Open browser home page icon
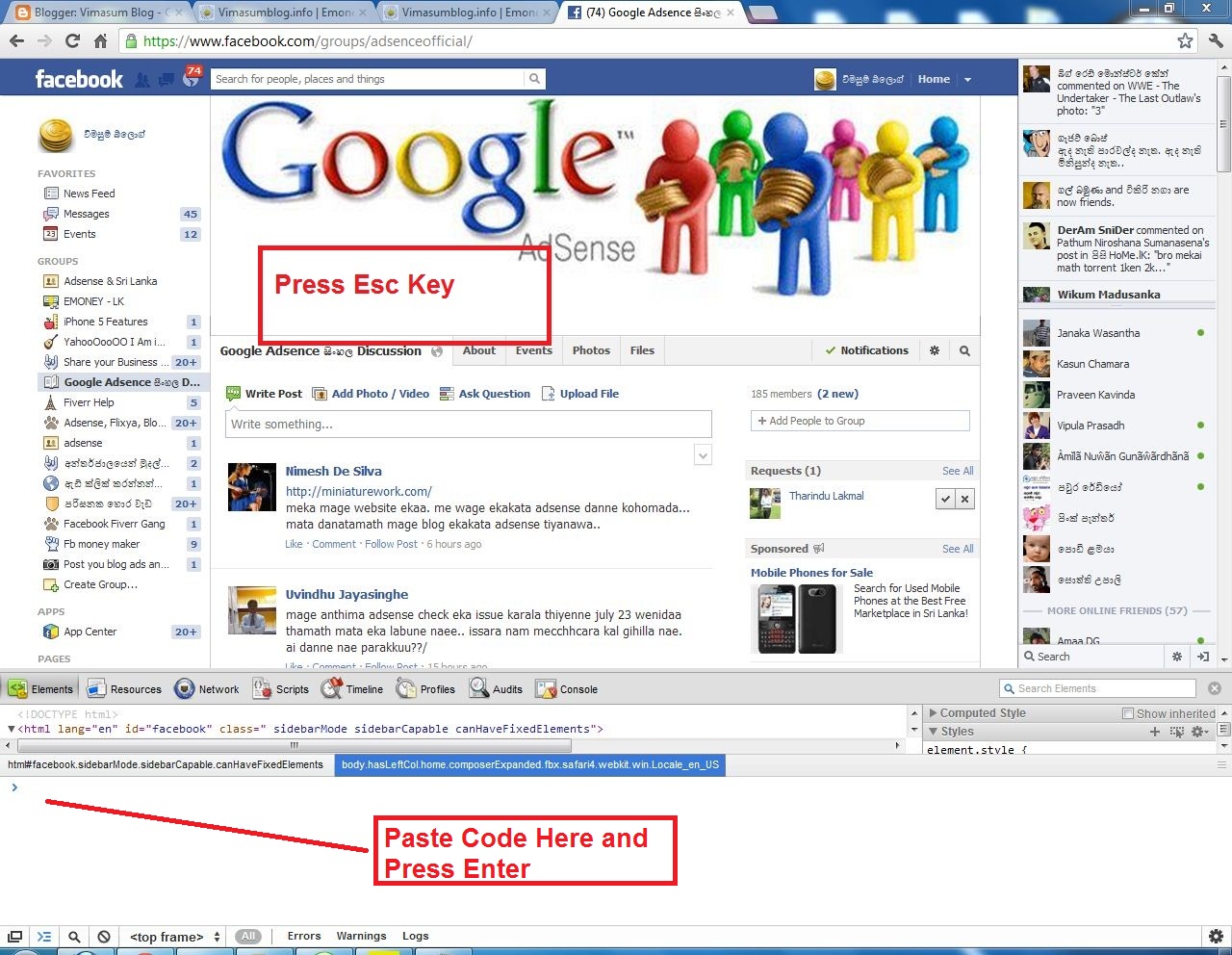This screenshot has width=1232, height=955. pyautogui.click(x=100, y=40)
